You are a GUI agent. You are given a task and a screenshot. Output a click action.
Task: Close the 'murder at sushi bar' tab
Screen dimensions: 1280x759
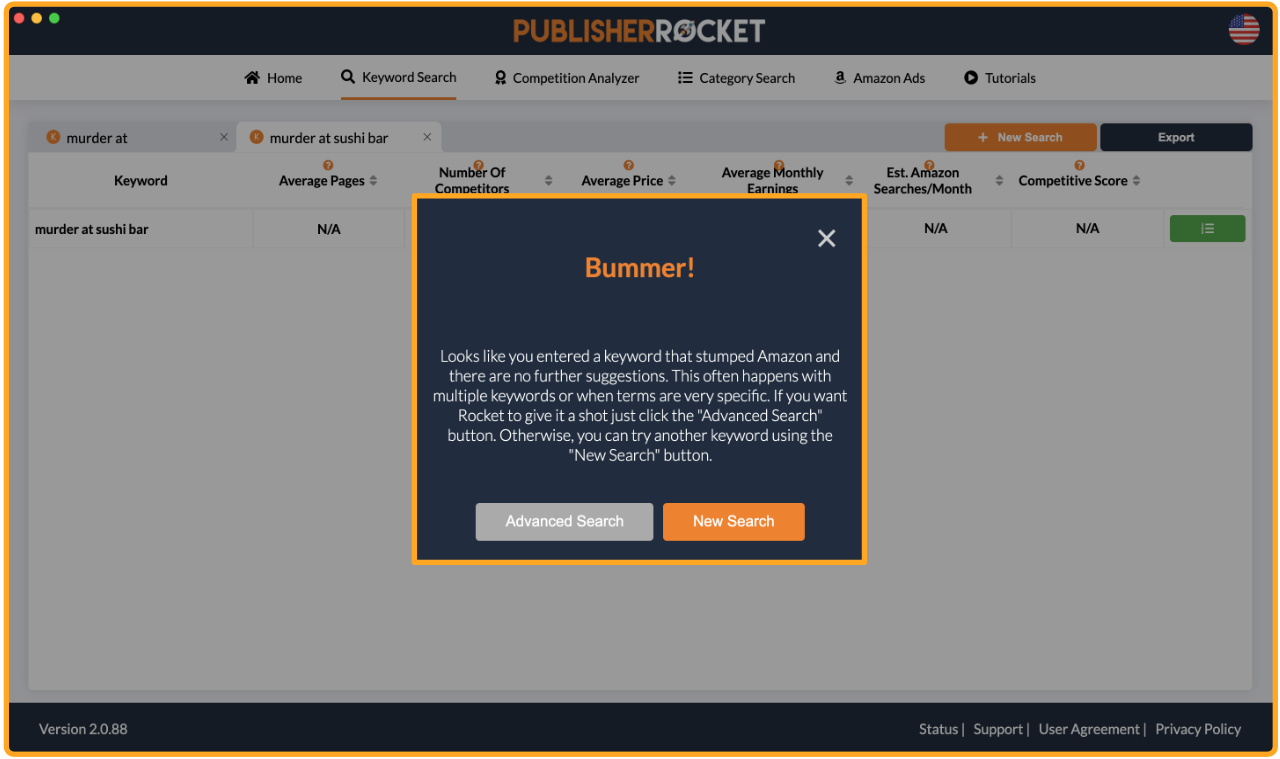(x=427, y=137)
